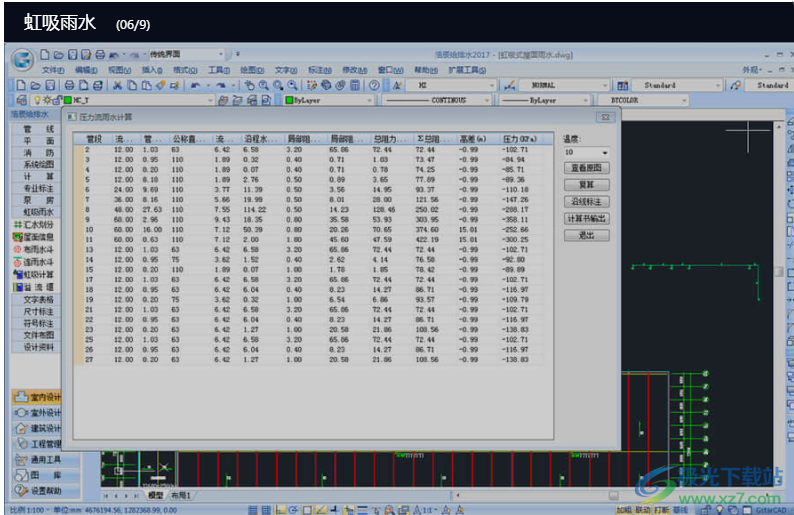Click the 复算 button in dialog
Screen dimensions: 794x515
click(x=586, y=185)
